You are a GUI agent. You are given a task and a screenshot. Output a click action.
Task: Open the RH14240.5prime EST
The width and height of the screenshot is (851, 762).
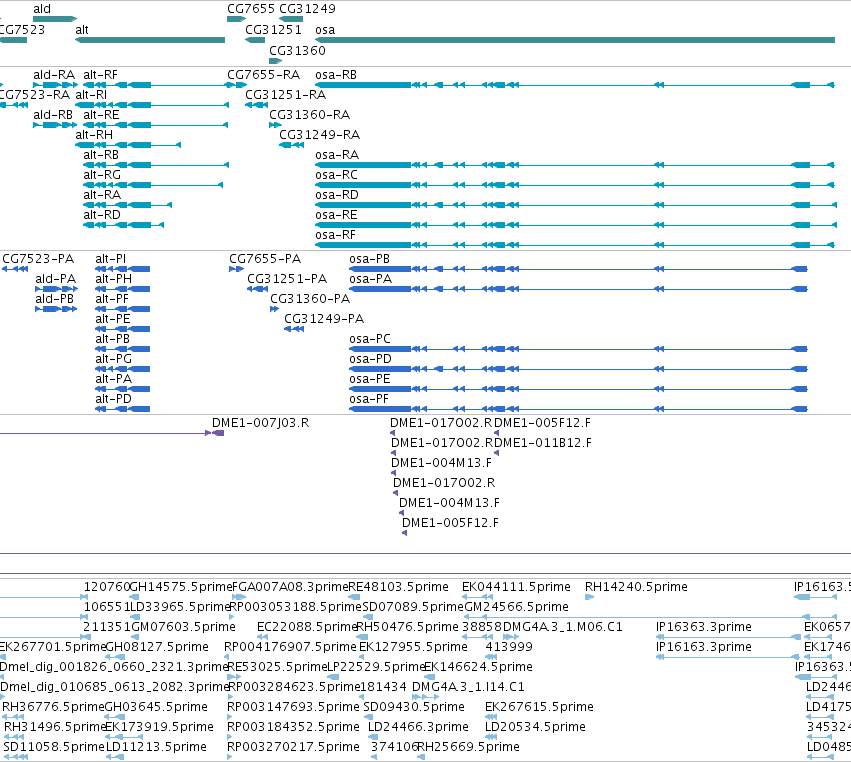click(636, 587)
